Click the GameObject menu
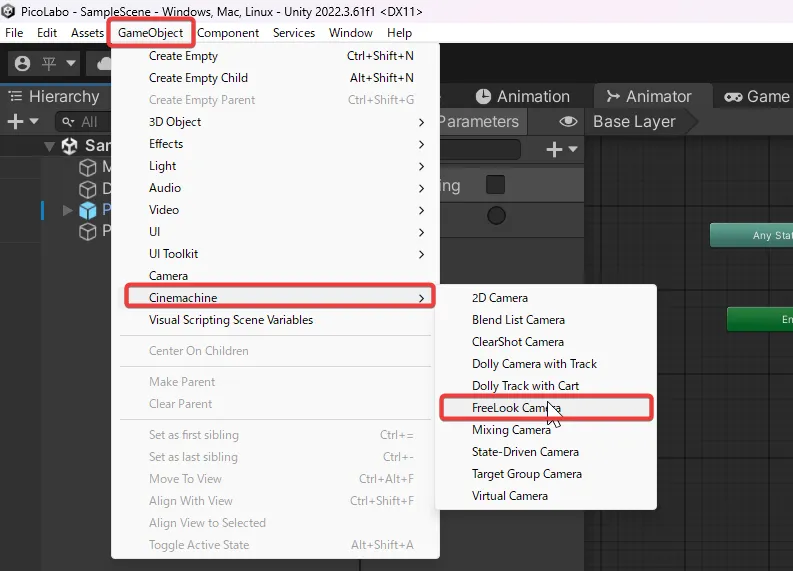 151,33
